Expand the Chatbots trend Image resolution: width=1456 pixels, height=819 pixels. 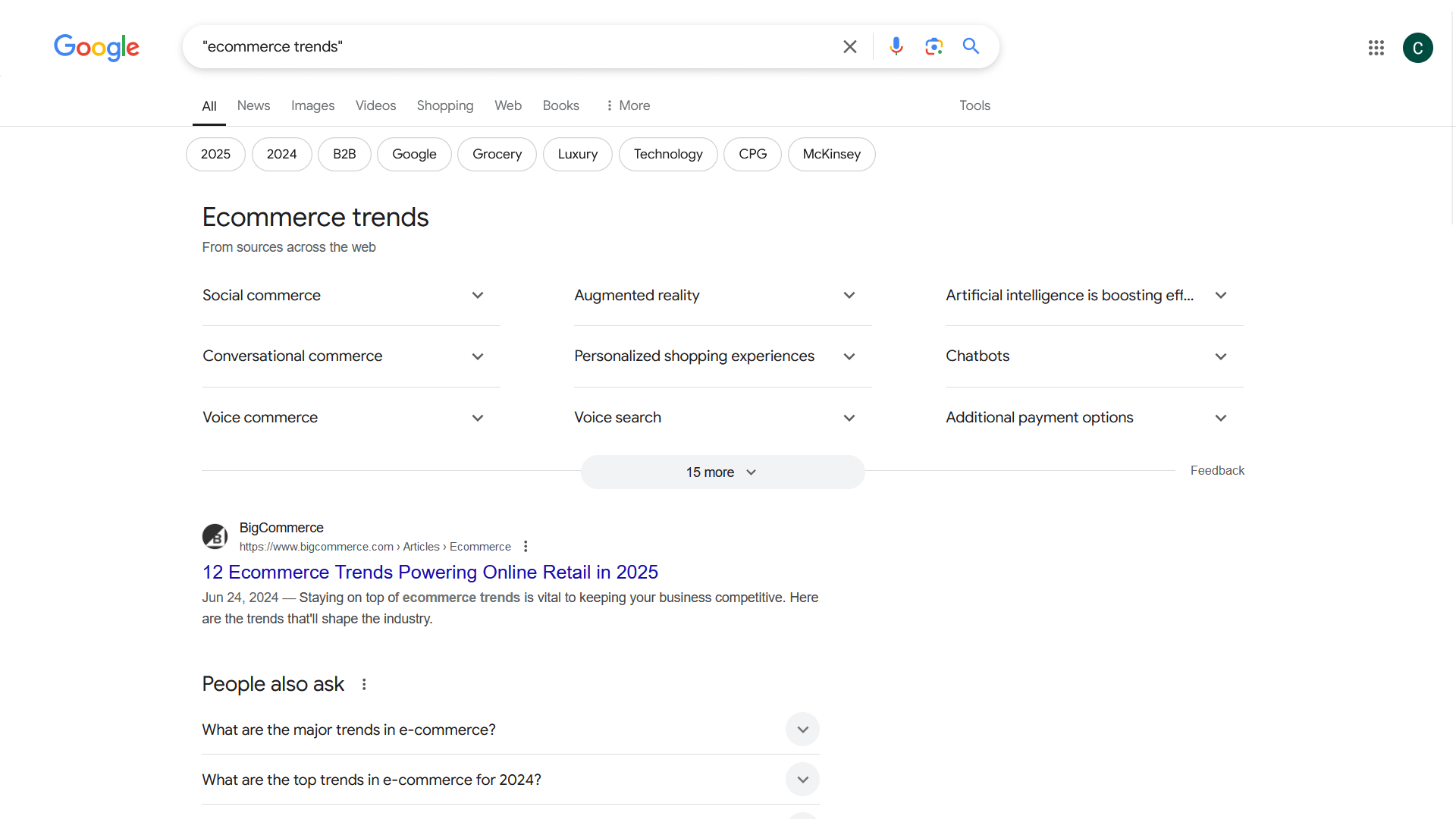[1094, 356]
